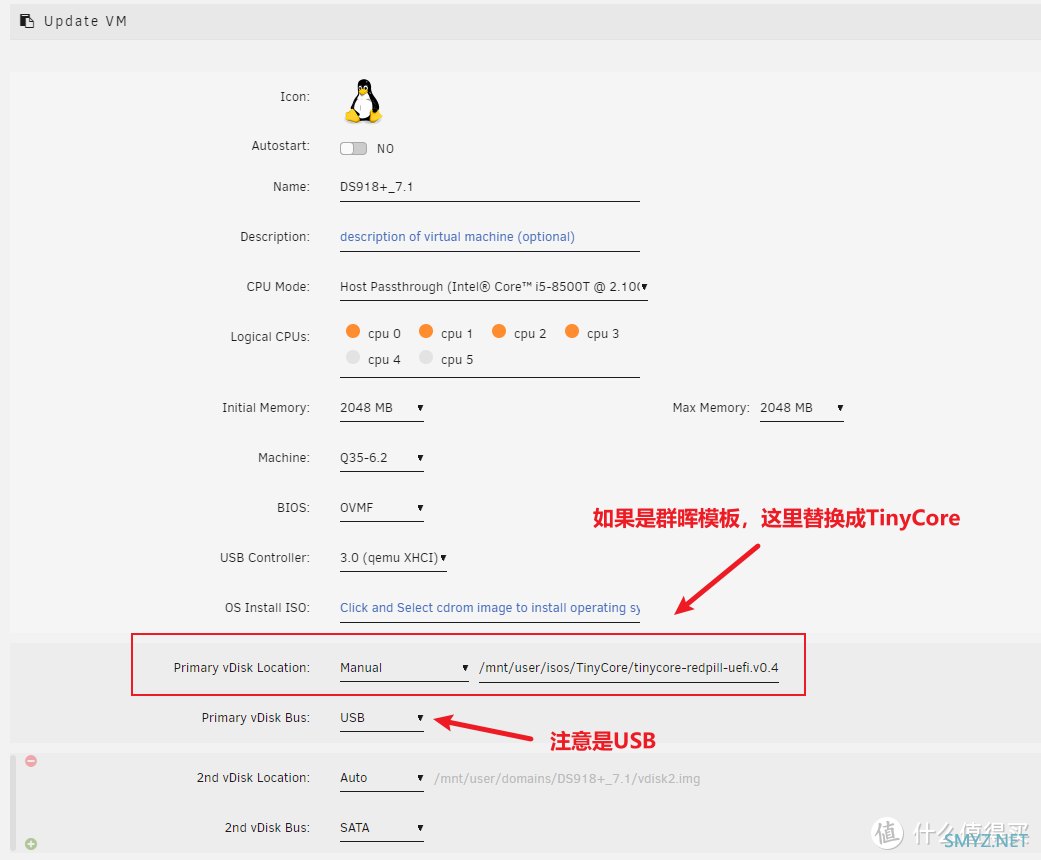1041x860 pixels.
Task: Open the 2nd vDisk Bus SATA dropdown
Action: [382, 827]
